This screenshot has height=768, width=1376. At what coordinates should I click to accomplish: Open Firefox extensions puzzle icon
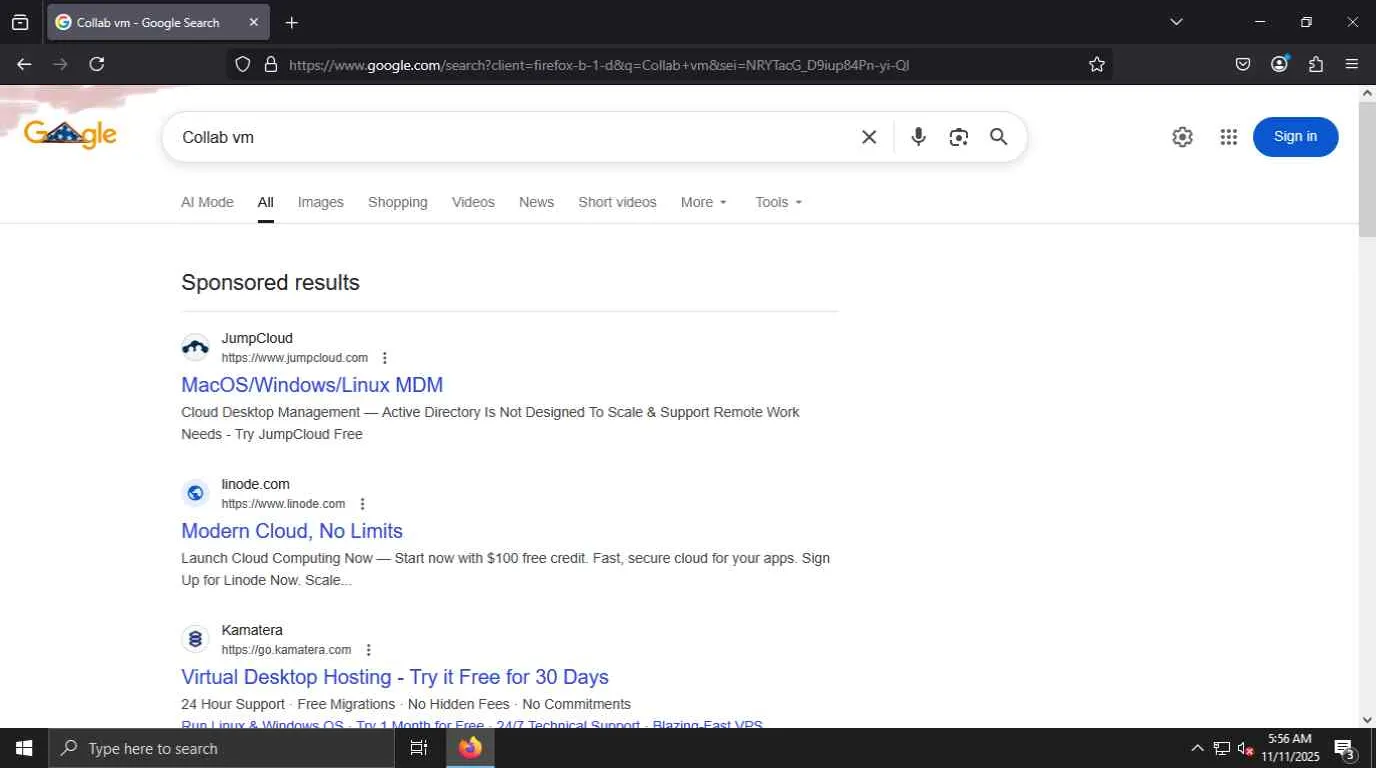(x=1316, y=64)
